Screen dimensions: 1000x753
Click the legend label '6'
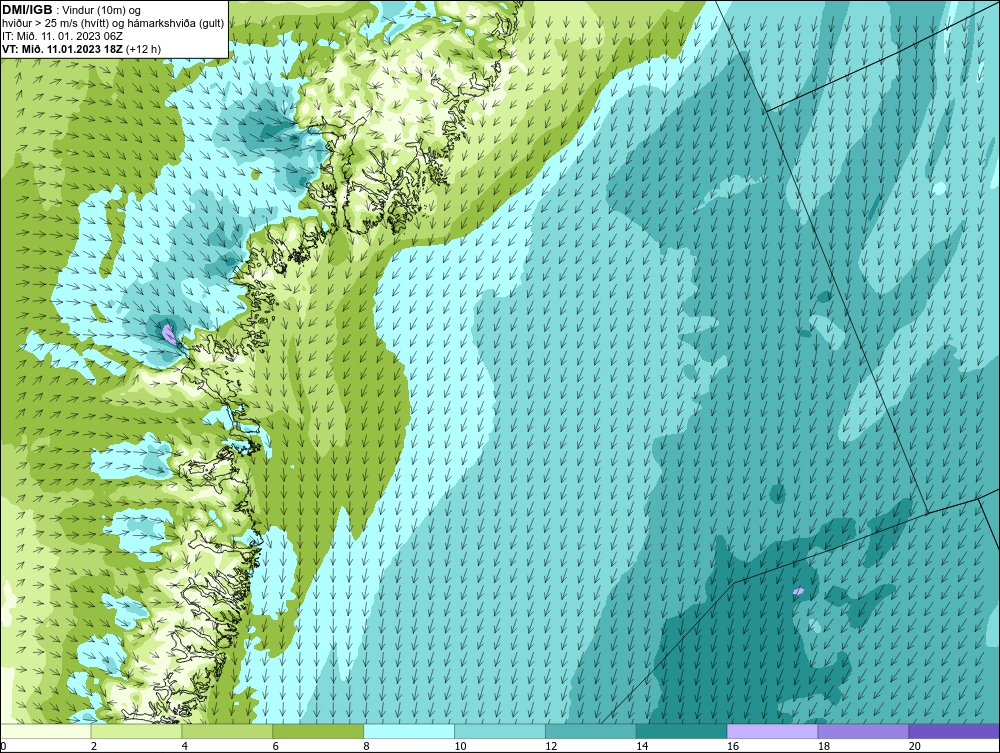point(276,746)
